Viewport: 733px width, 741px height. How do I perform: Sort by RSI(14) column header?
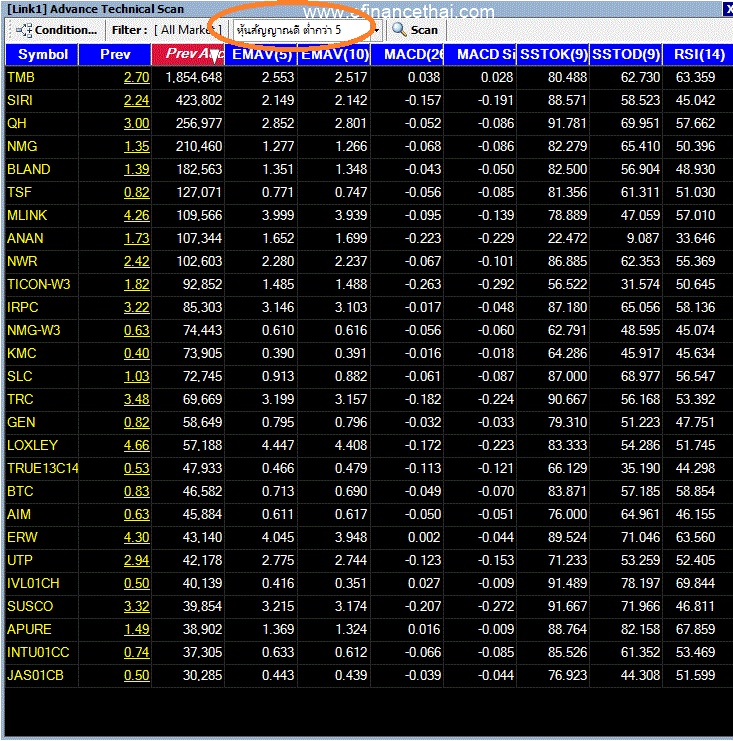tap(698, 54)
